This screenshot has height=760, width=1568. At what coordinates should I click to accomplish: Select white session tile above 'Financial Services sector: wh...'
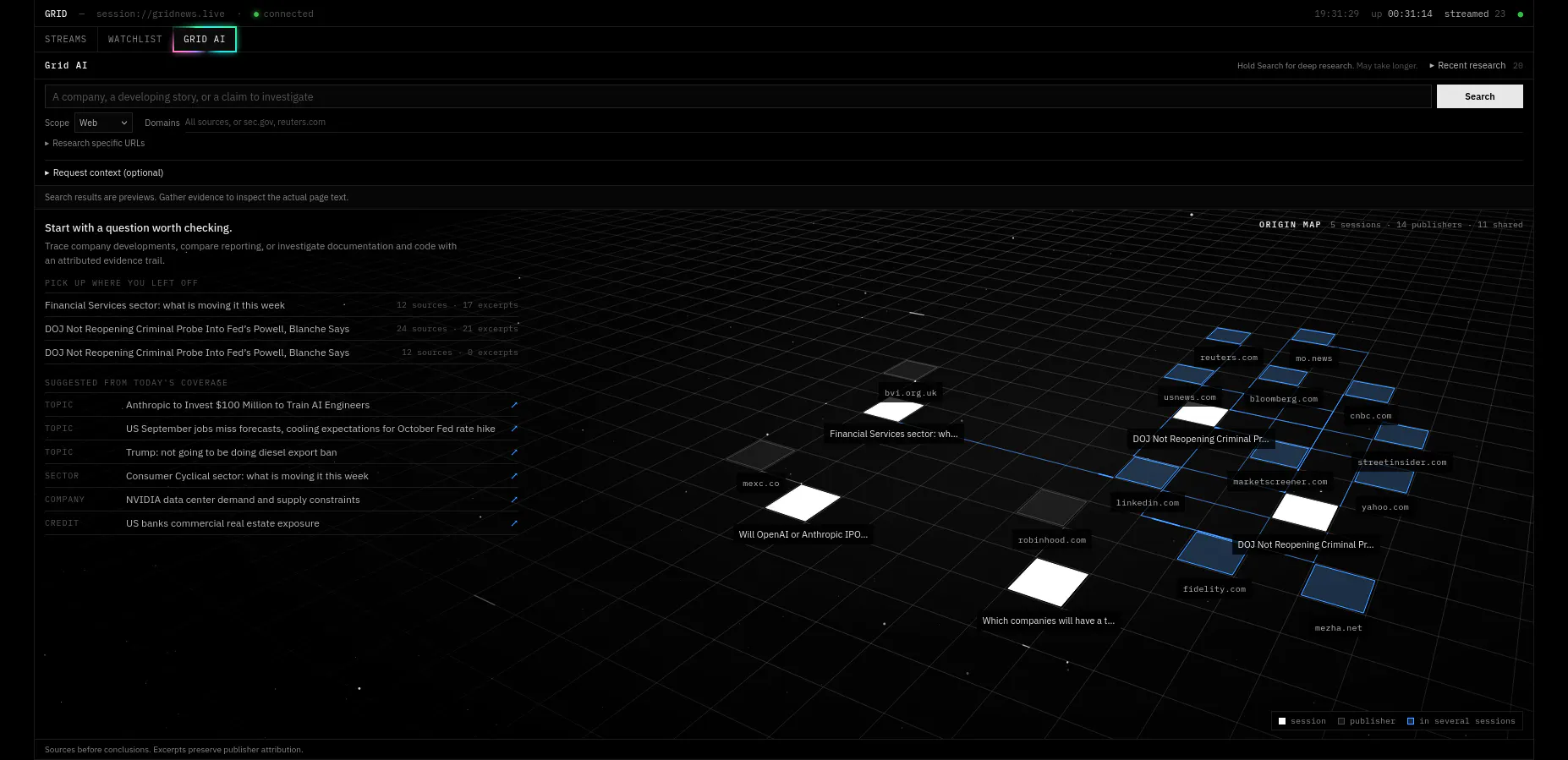(x=893, y=411)
